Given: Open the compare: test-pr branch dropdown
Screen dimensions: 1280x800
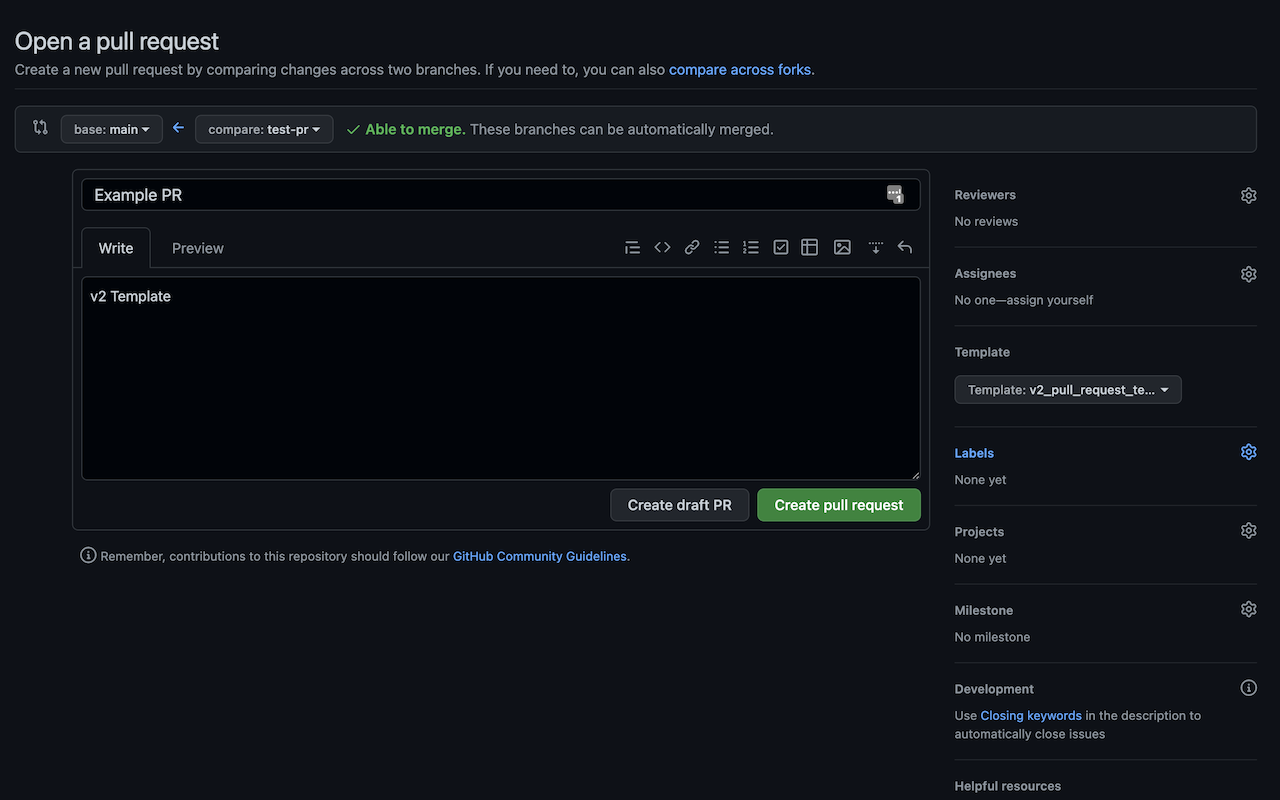Looking at the screenshot, I should (264, 128).
